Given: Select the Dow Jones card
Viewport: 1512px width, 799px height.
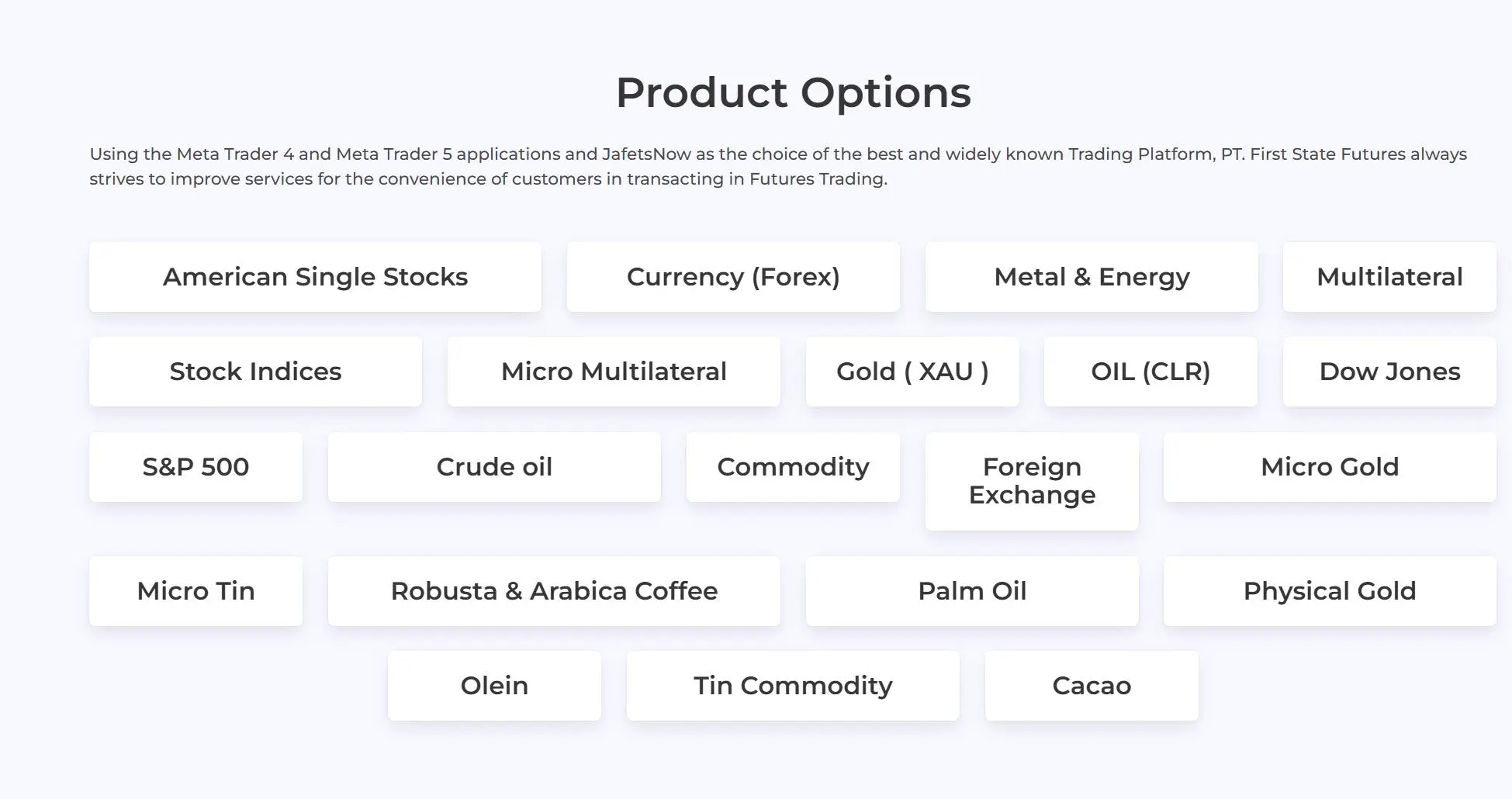Looking at the screenshot, I should click(x=1389, y=372).
